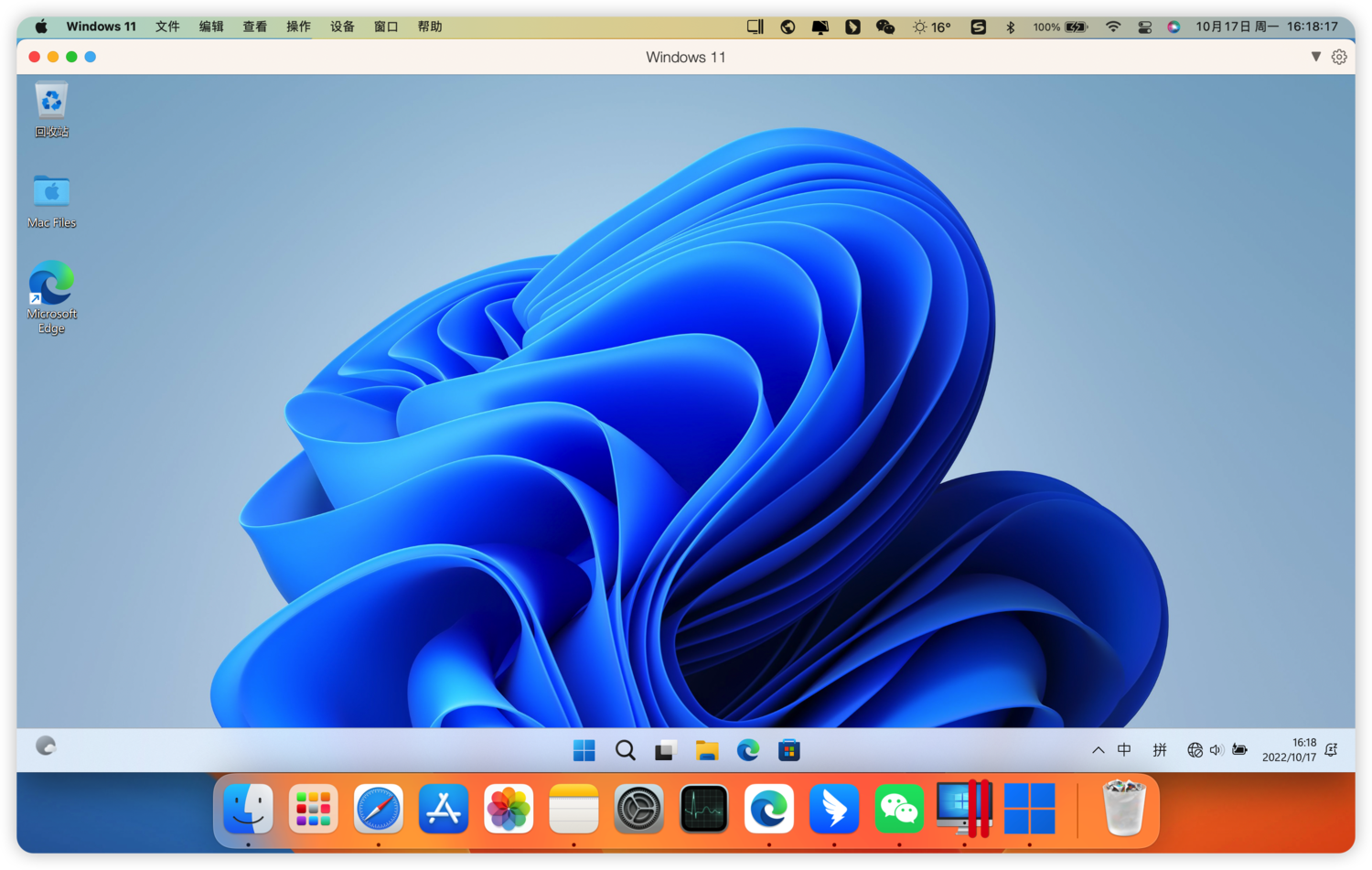
Task: Click the Windows volume tray icon
Action: [1217, 750]
